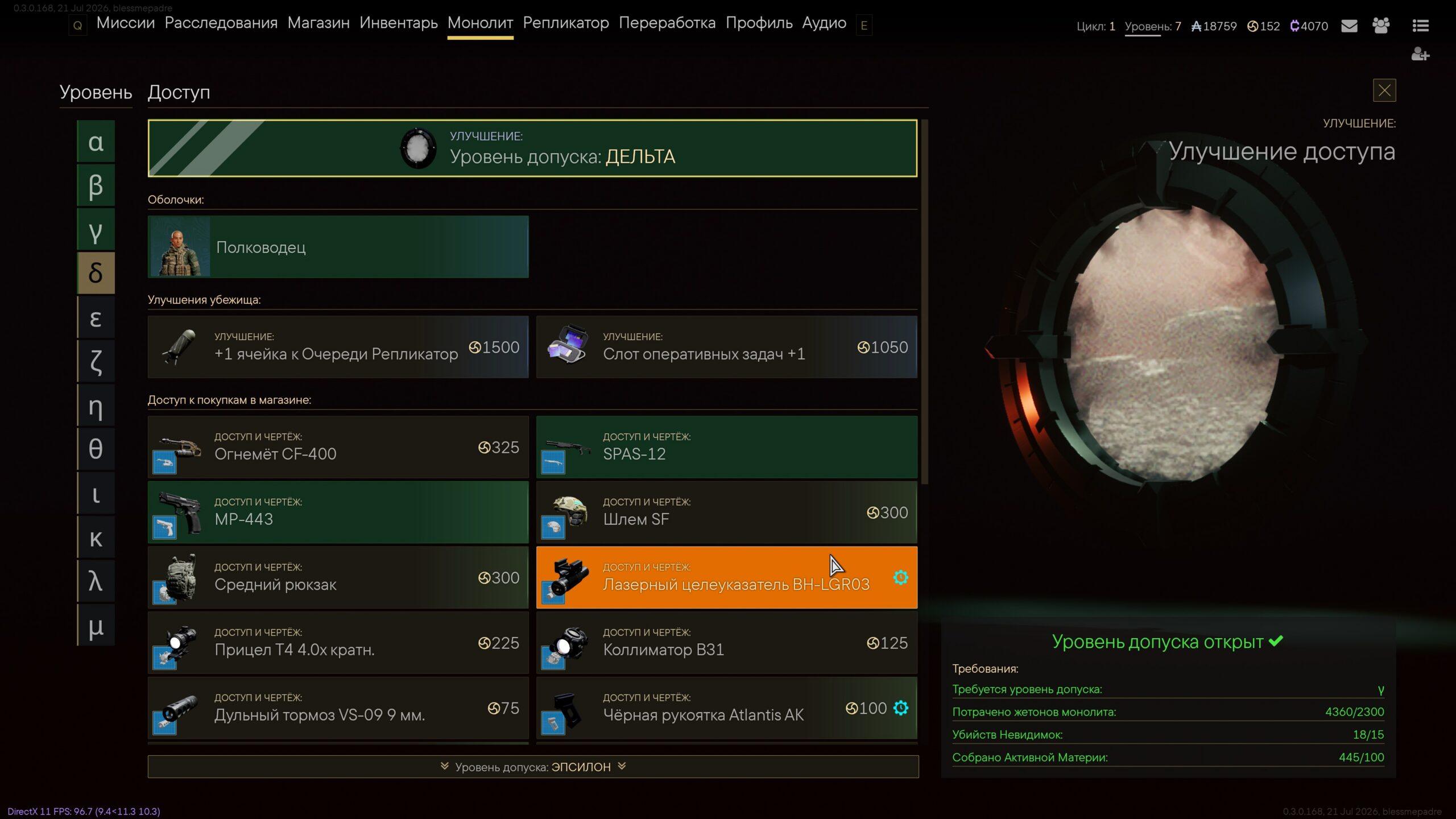
Task: Buy Огнемёт CF-400 access for 325
Action: 338,447
